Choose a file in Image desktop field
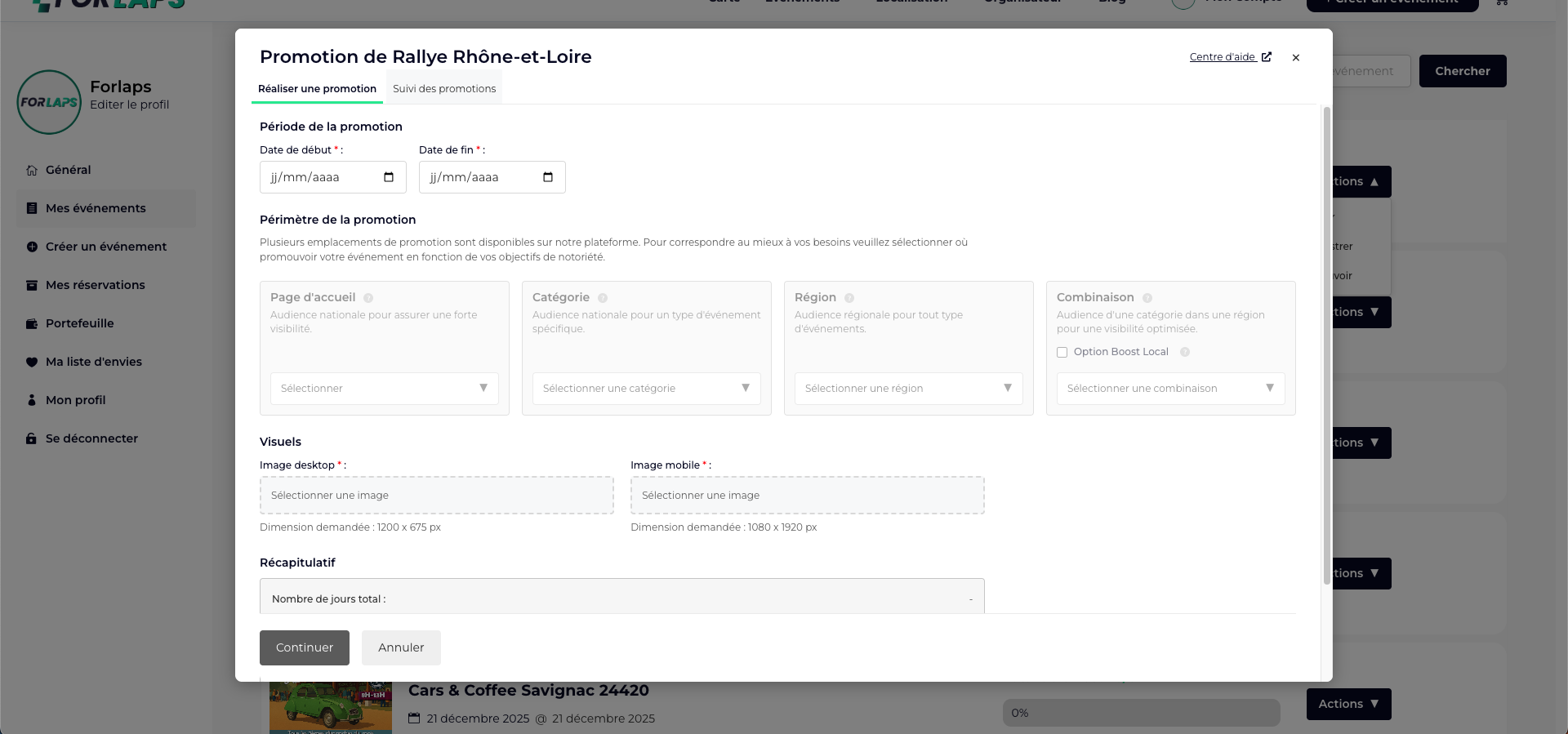Image resolution: width=1568 pixels, height=734 pixels. (x=436, y=496)
